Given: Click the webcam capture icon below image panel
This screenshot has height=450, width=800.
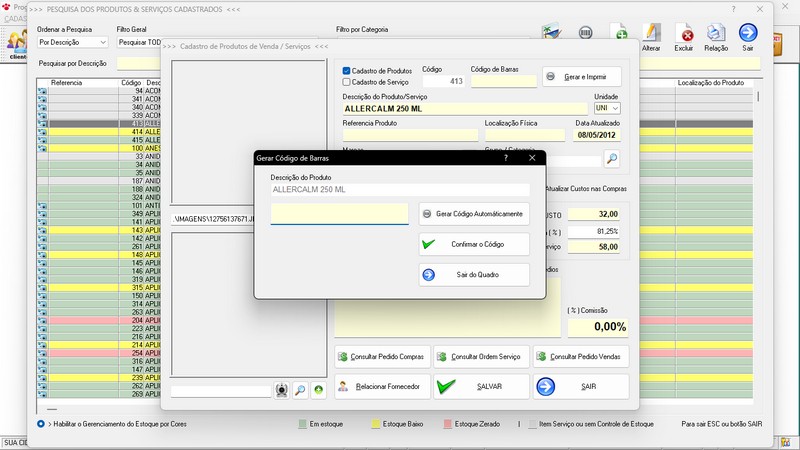Looking at the screenshot, I should (282, 390).
